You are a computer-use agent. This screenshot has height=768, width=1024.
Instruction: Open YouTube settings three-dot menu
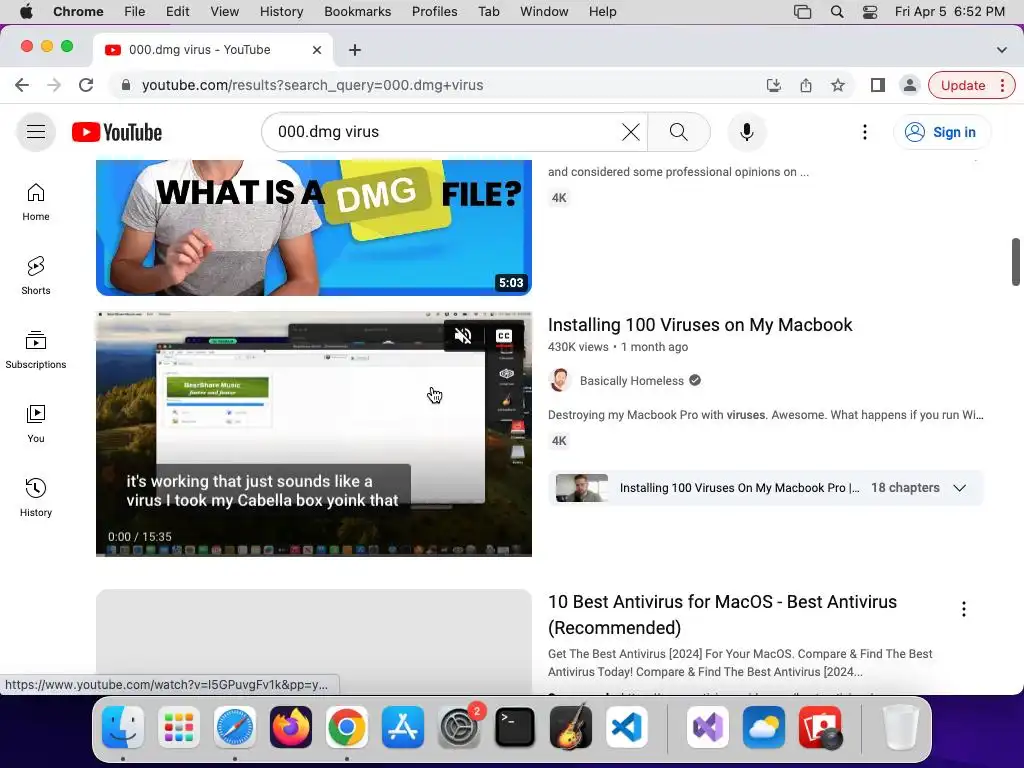(x=865, y=132)
